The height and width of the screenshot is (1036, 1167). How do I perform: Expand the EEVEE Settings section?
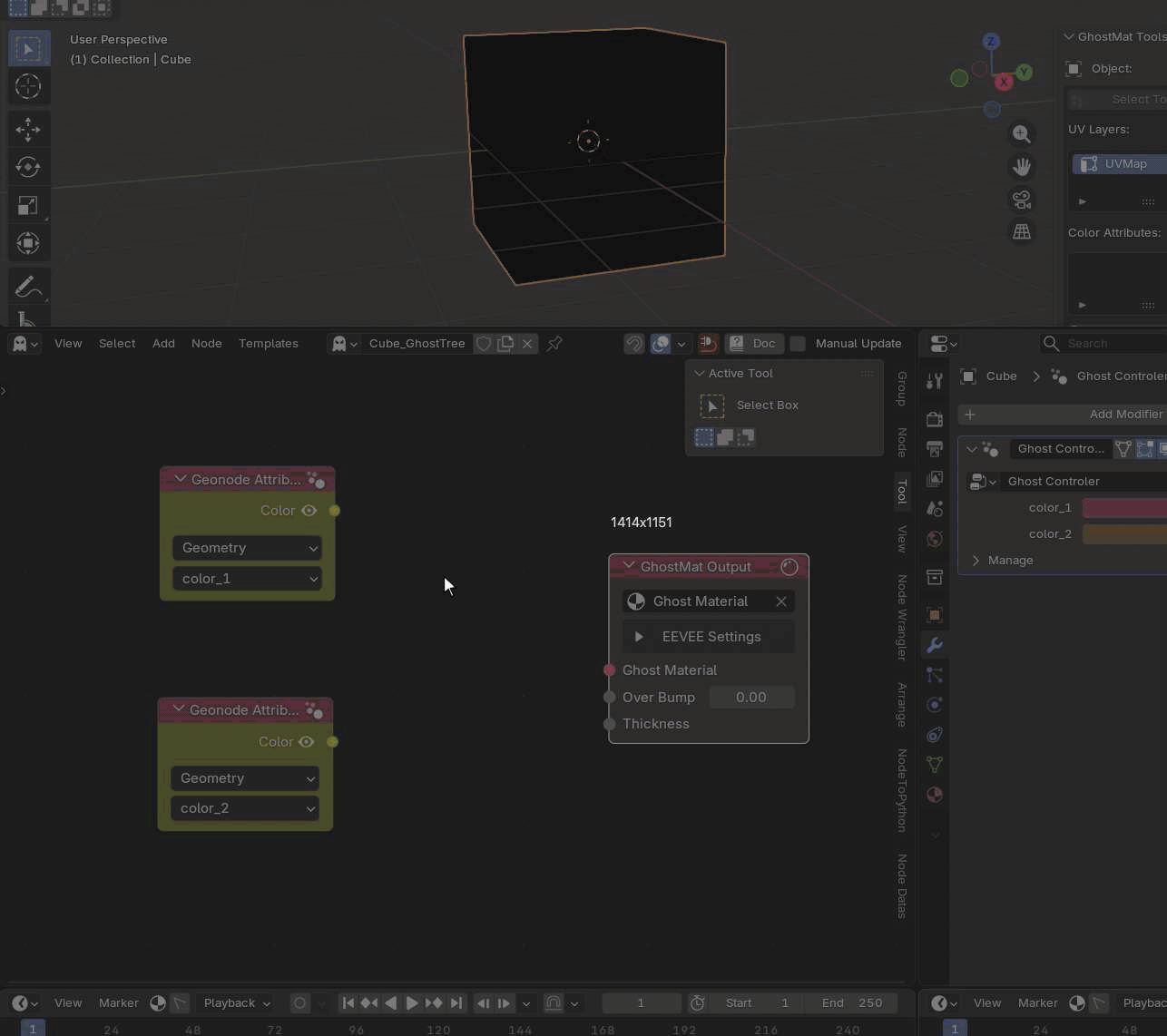tap(639, 637)
